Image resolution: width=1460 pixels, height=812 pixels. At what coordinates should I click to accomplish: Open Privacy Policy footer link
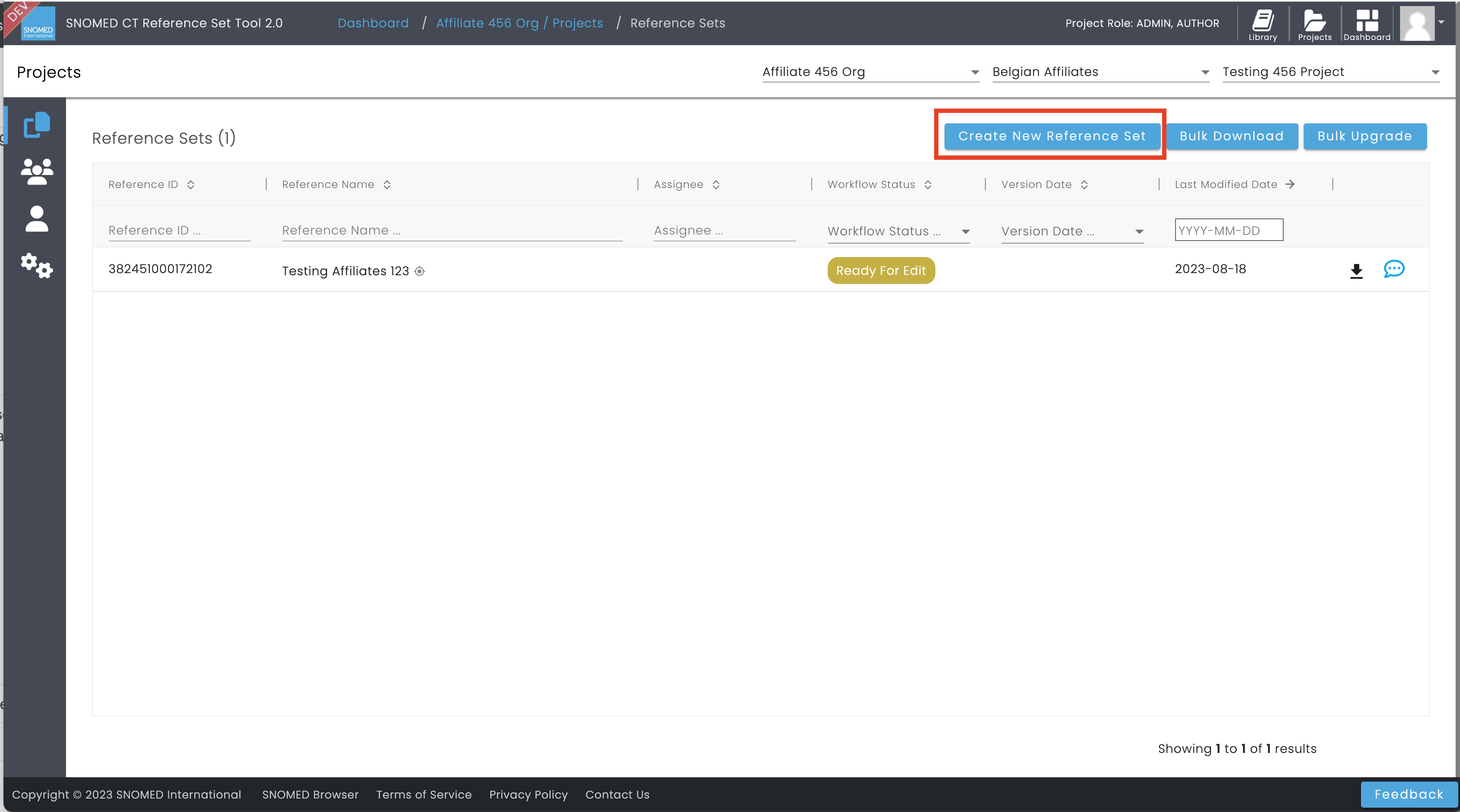528,795
